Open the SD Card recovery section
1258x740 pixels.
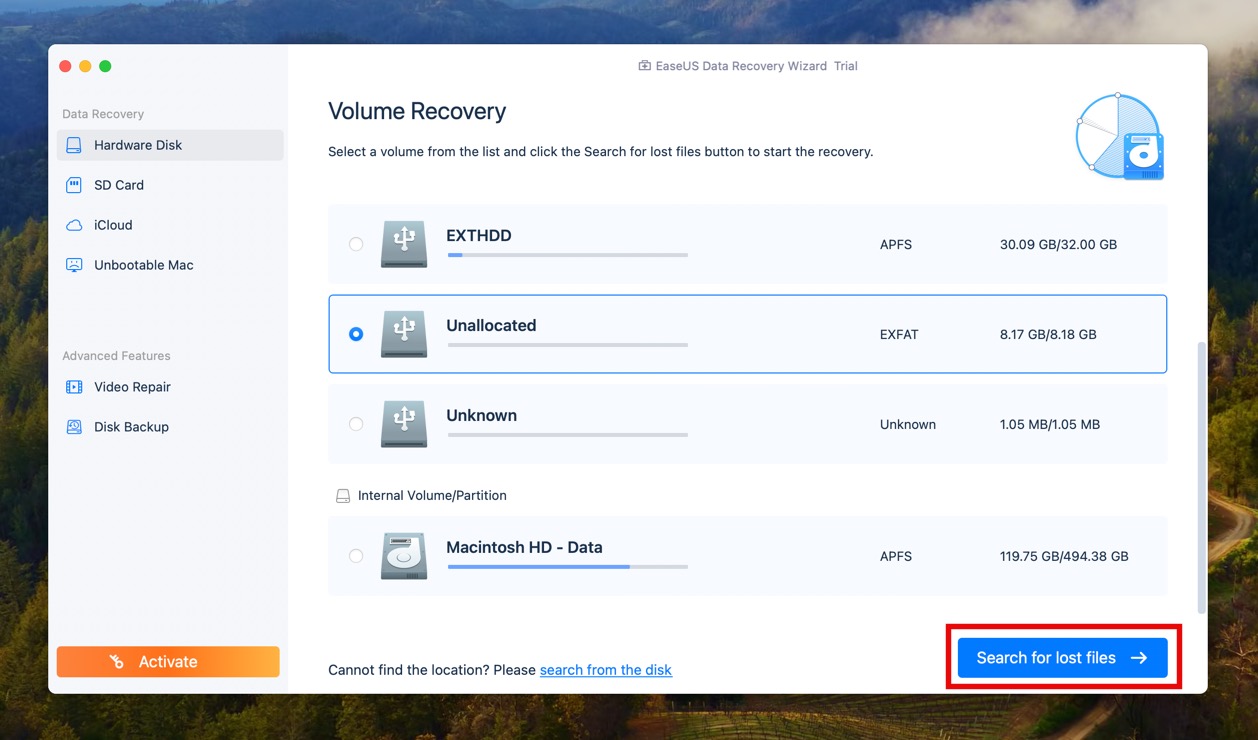point(119,185)
